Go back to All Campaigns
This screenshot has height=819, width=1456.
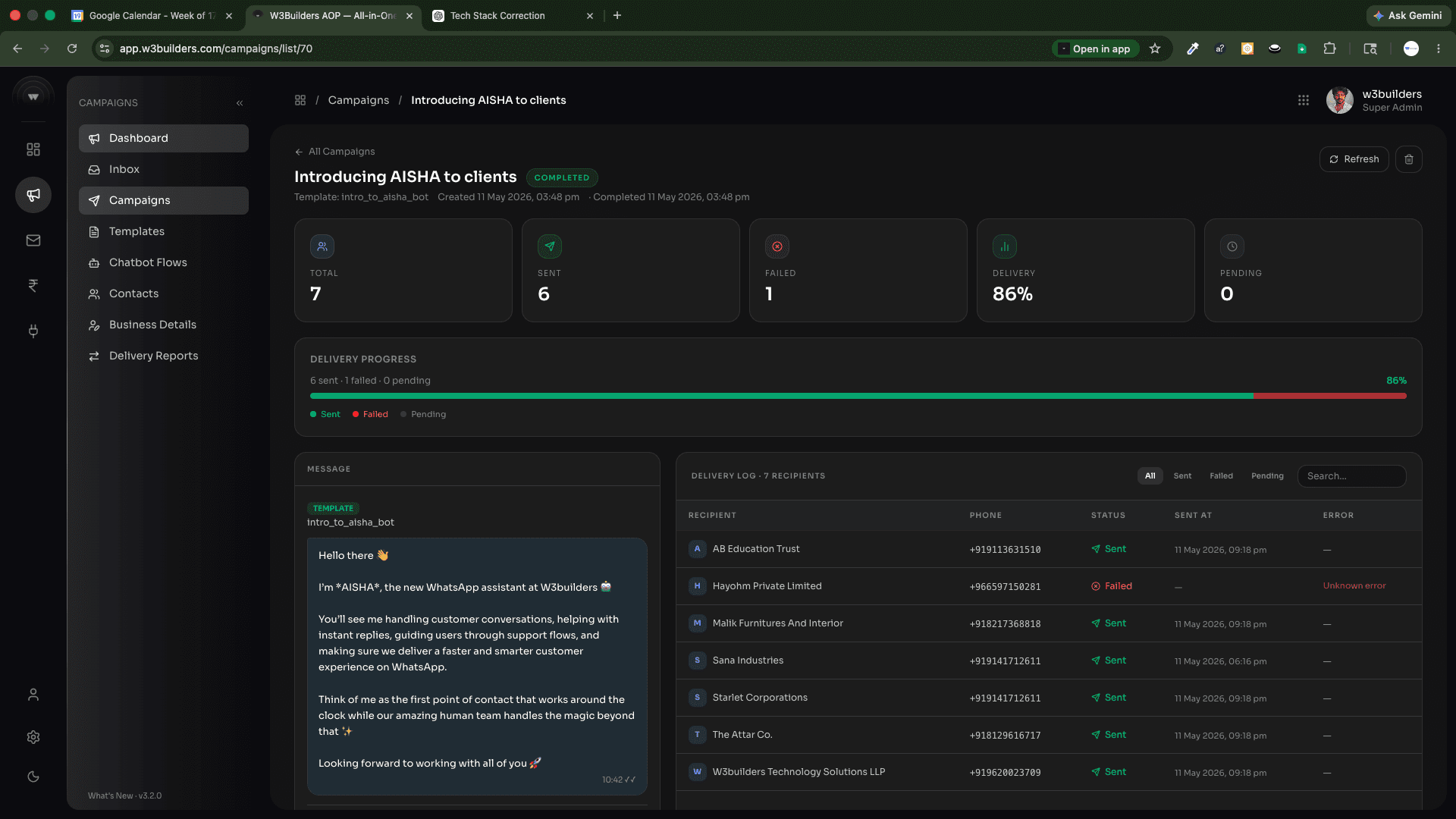coord(335,152)
